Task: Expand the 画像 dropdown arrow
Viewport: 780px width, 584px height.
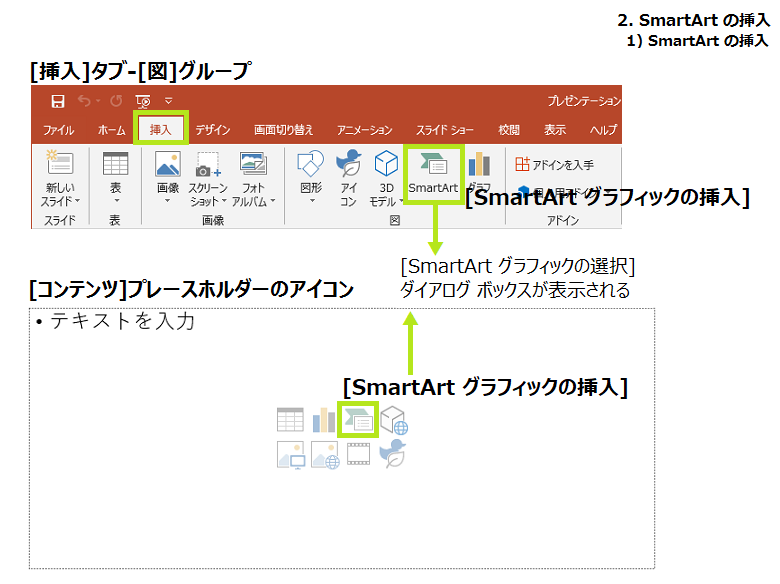Action: click(x=167, y=201)
